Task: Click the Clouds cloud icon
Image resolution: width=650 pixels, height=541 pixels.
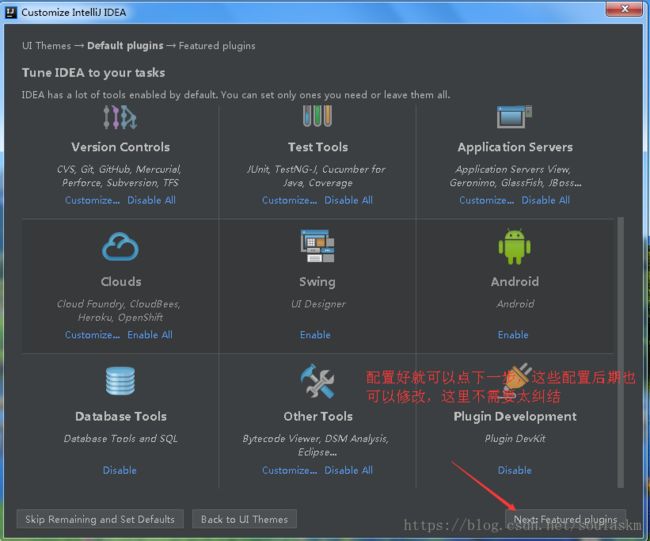Action: (x=120, y=247)
